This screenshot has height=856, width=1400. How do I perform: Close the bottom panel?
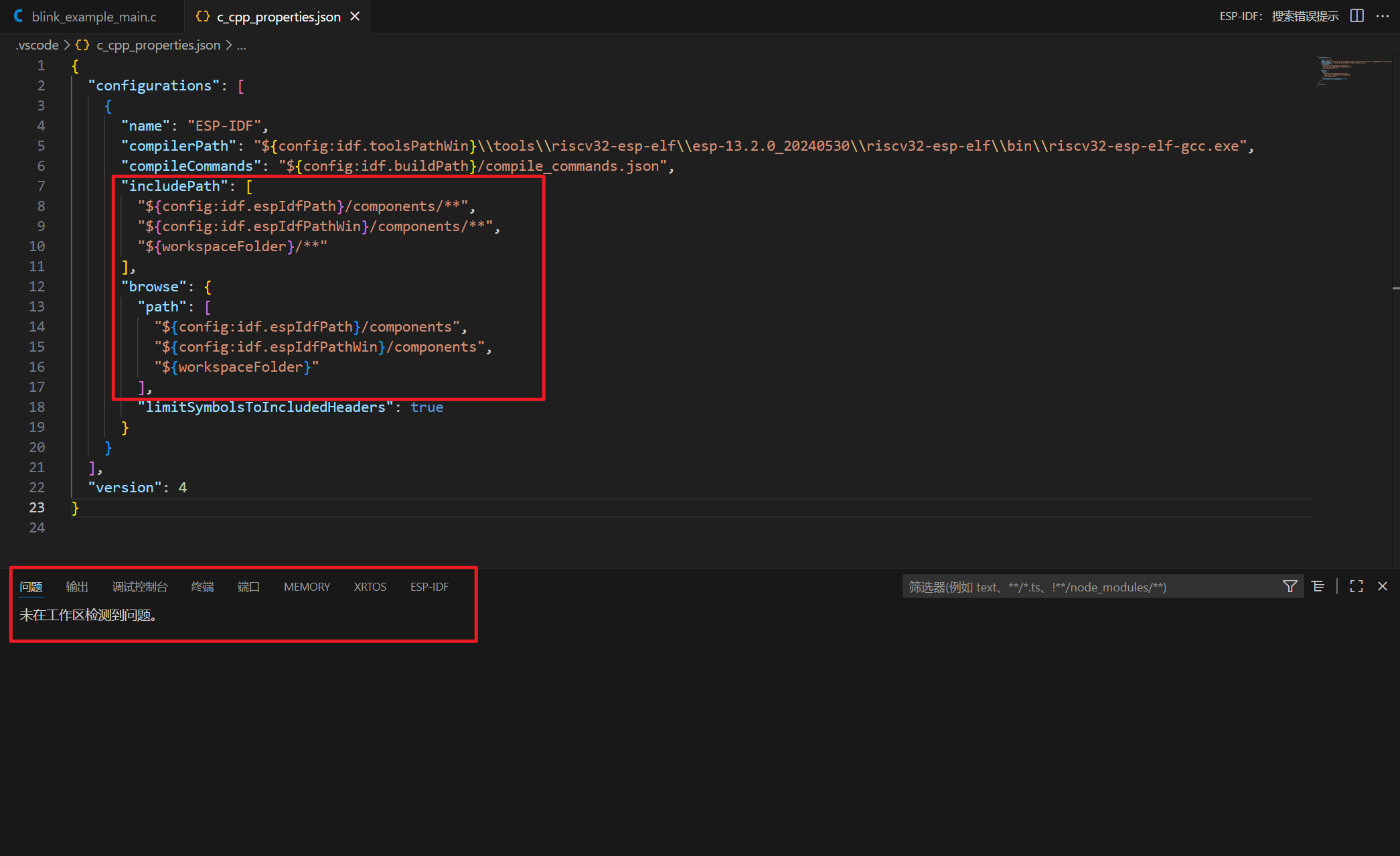(x=1383, y=587)
